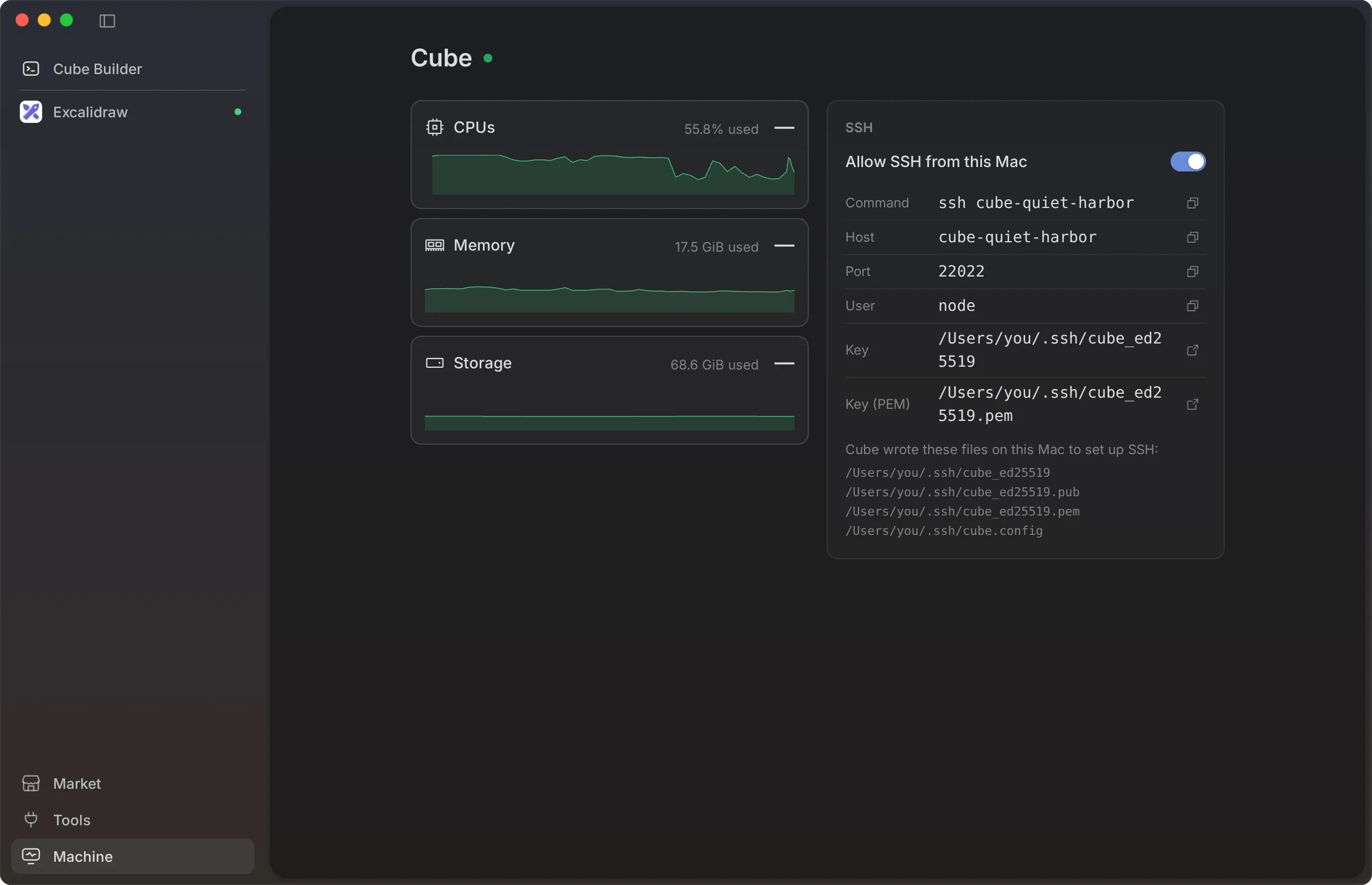The height and width of the screenshot is (885, 1372).
Task: Collapse the Storage usage card
Action: coord(784,363)
